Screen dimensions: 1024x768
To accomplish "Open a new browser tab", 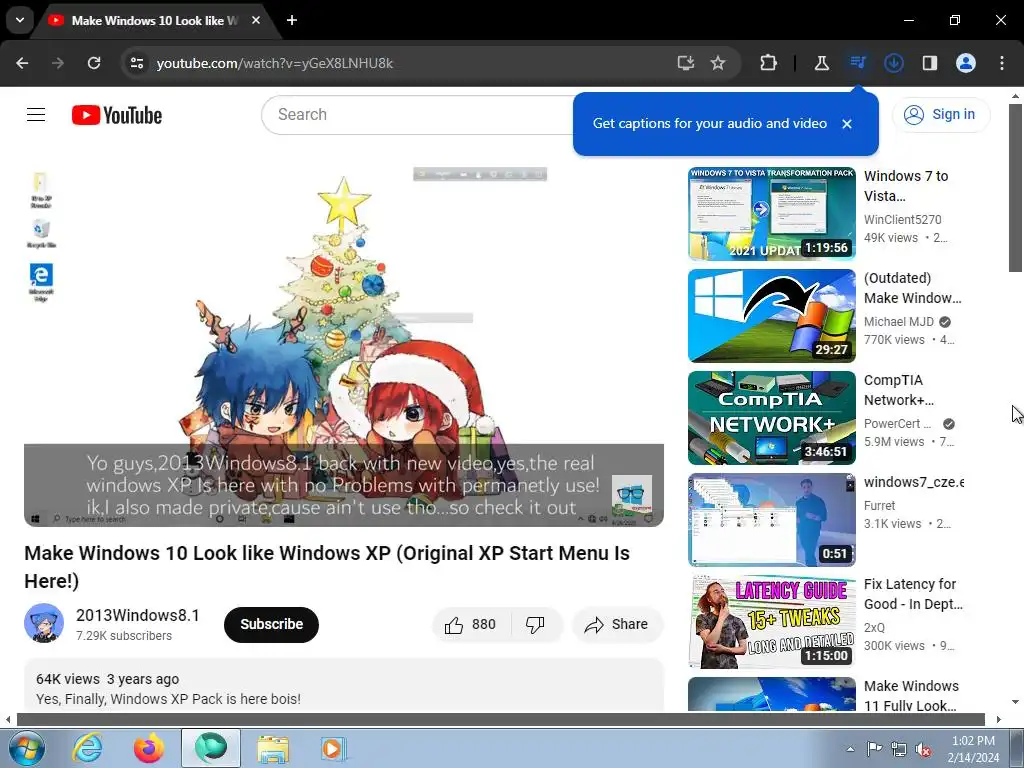I will coord(292,20).
